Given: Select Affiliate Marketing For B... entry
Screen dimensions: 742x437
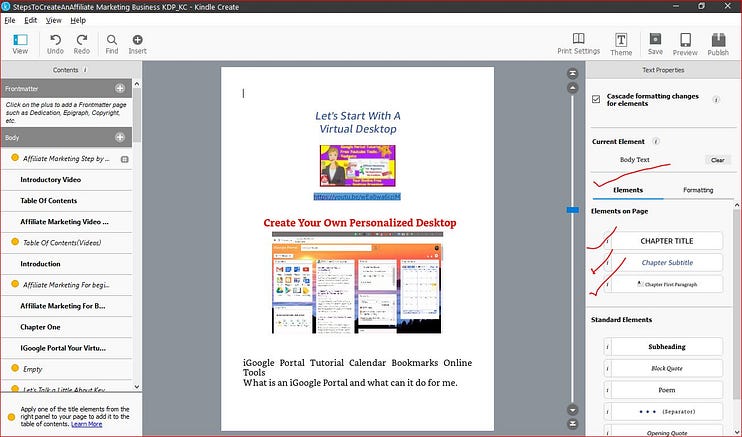Looking at the screenshot, I should [x=66, y=306].
